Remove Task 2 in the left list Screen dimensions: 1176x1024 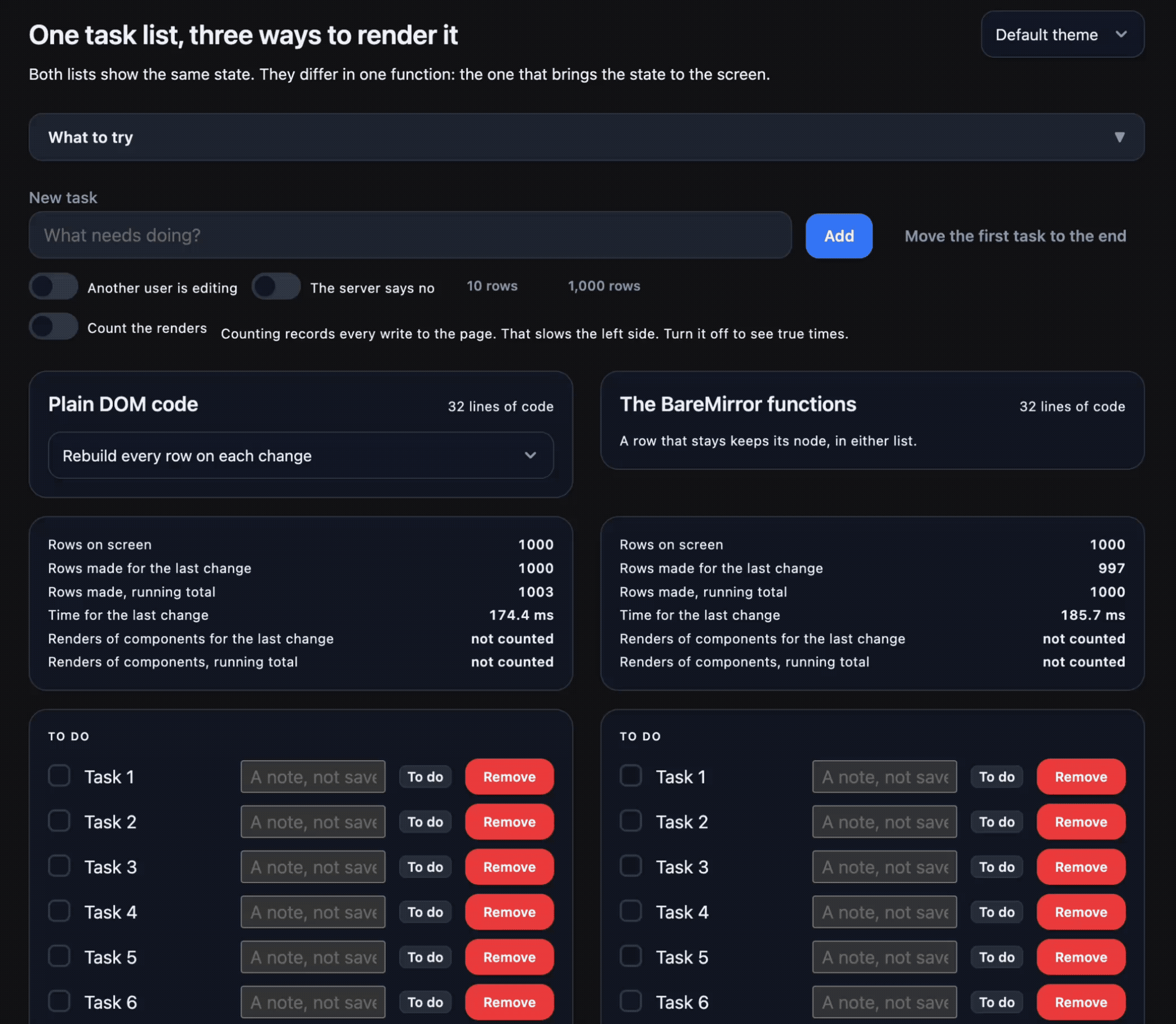tap(510, 822)
